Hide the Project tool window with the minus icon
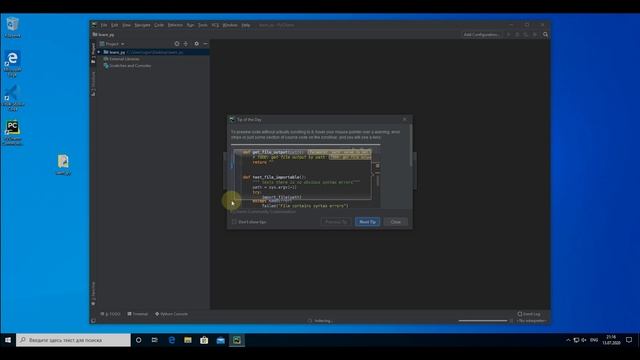Screen dimensions: 640x360 click(205, 44)
